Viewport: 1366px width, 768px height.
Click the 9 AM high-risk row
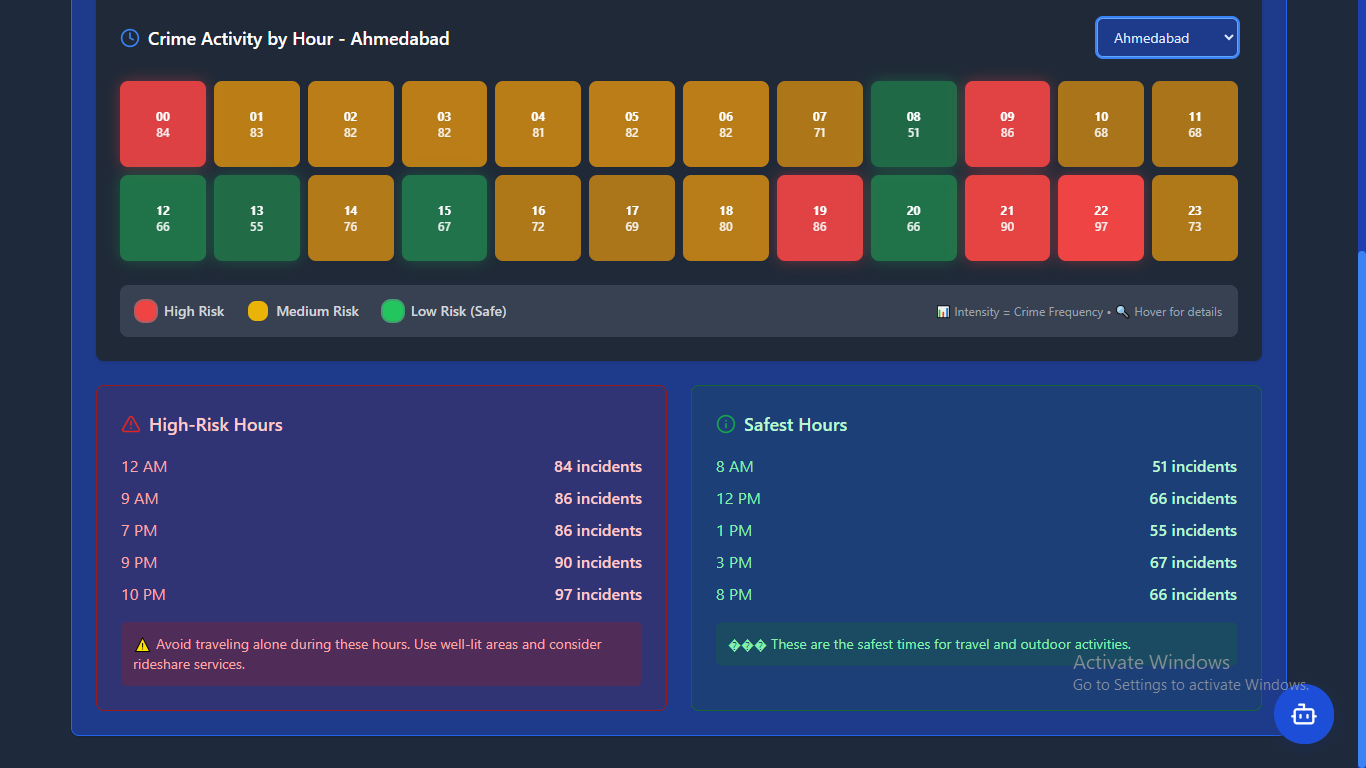381,499
